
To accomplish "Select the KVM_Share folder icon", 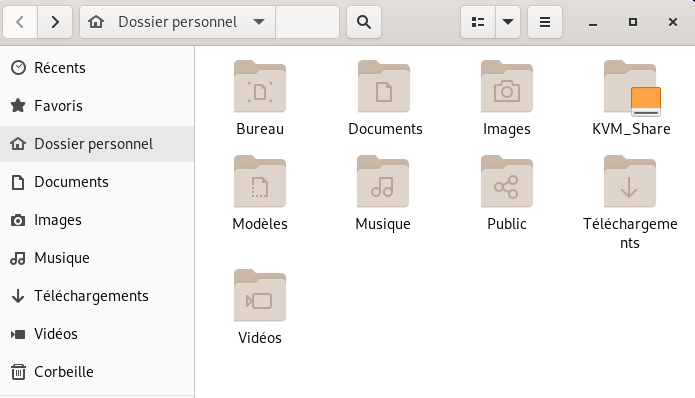I will point(631,87).
